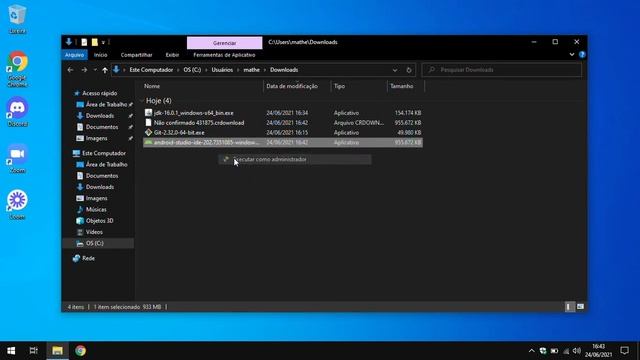Open pinned Downloads under Acesso rápido
The image size is (640, 360).
[x=100, y=116]
